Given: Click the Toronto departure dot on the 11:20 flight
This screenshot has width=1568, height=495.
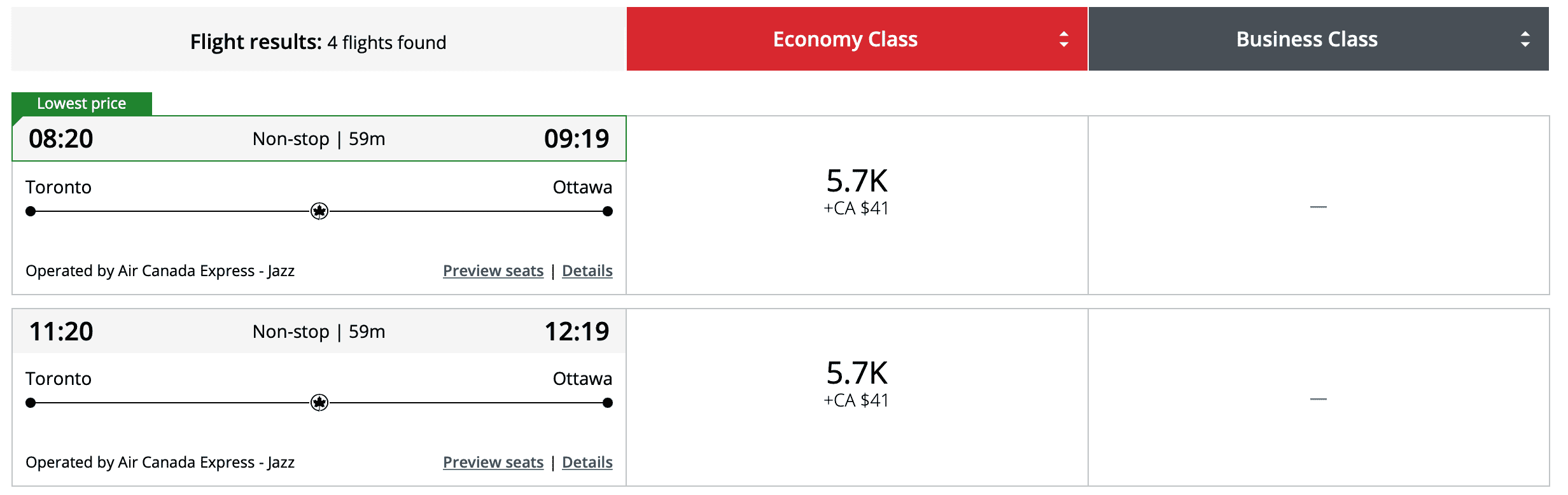Looking at the screenshot, I should (x=31, y=403).
